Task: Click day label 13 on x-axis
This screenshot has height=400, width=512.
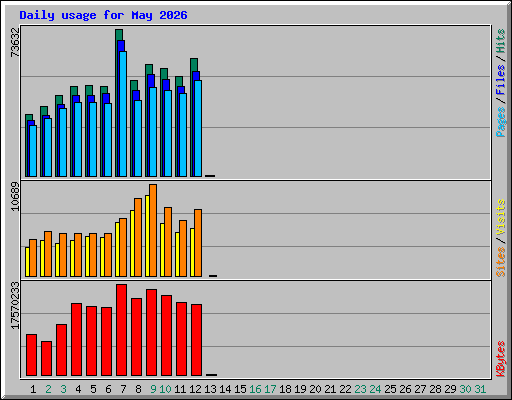Action: coord(210,389)
